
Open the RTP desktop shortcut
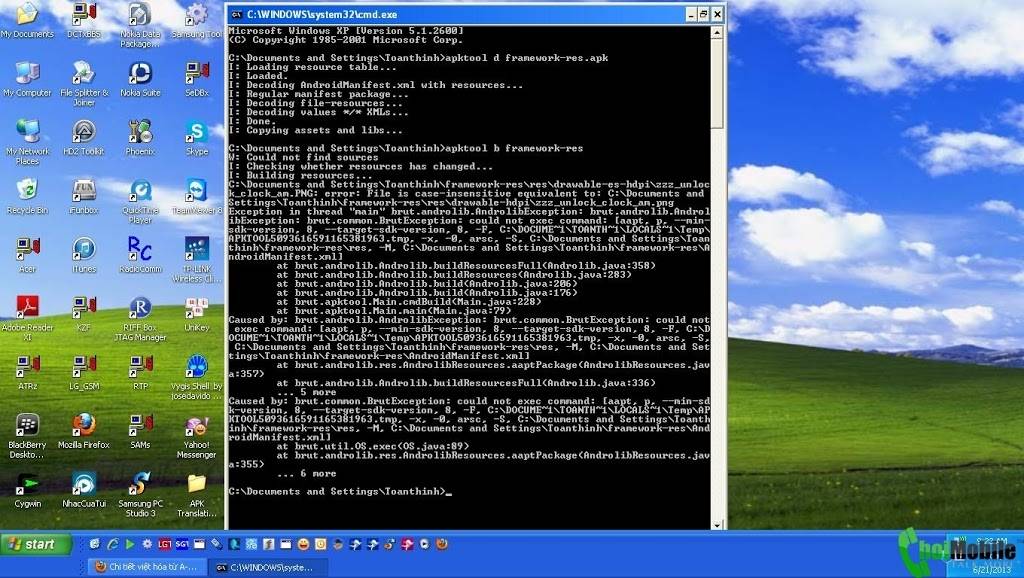[140, 373]
